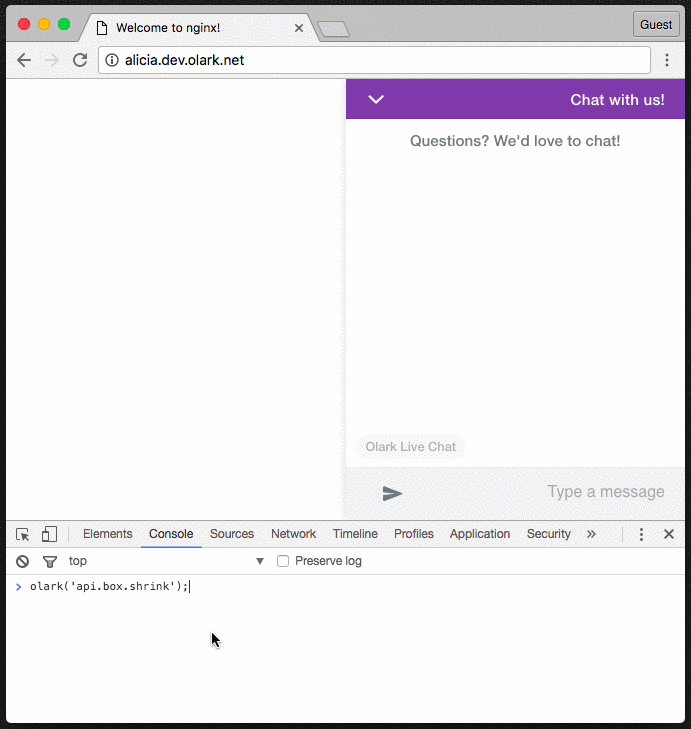Reload the page with refresh icon
Viewport: 691px width, 729px height.
[80, 60]
